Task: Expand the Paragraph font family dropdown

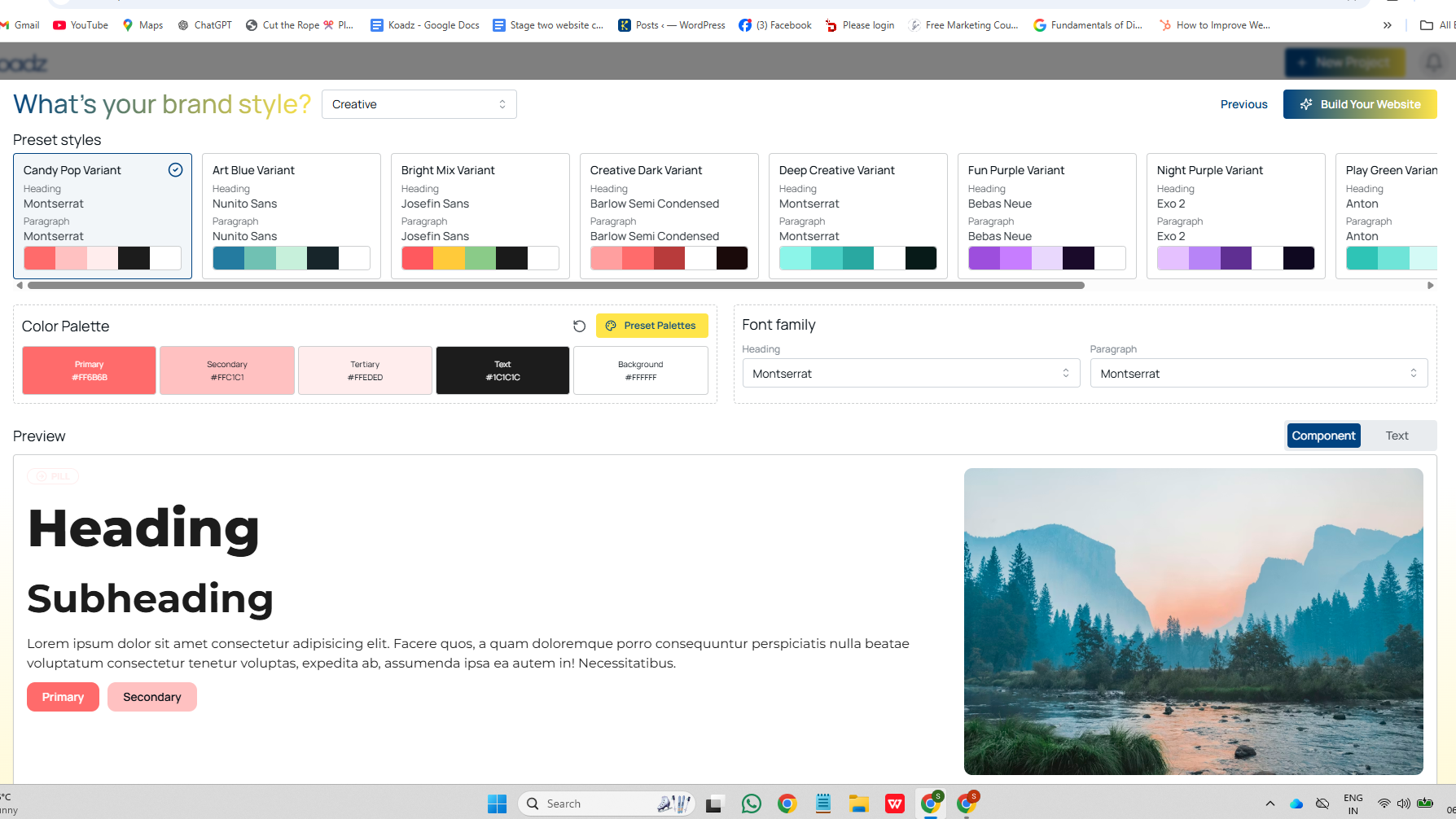Action: (x=1258, y=374)
